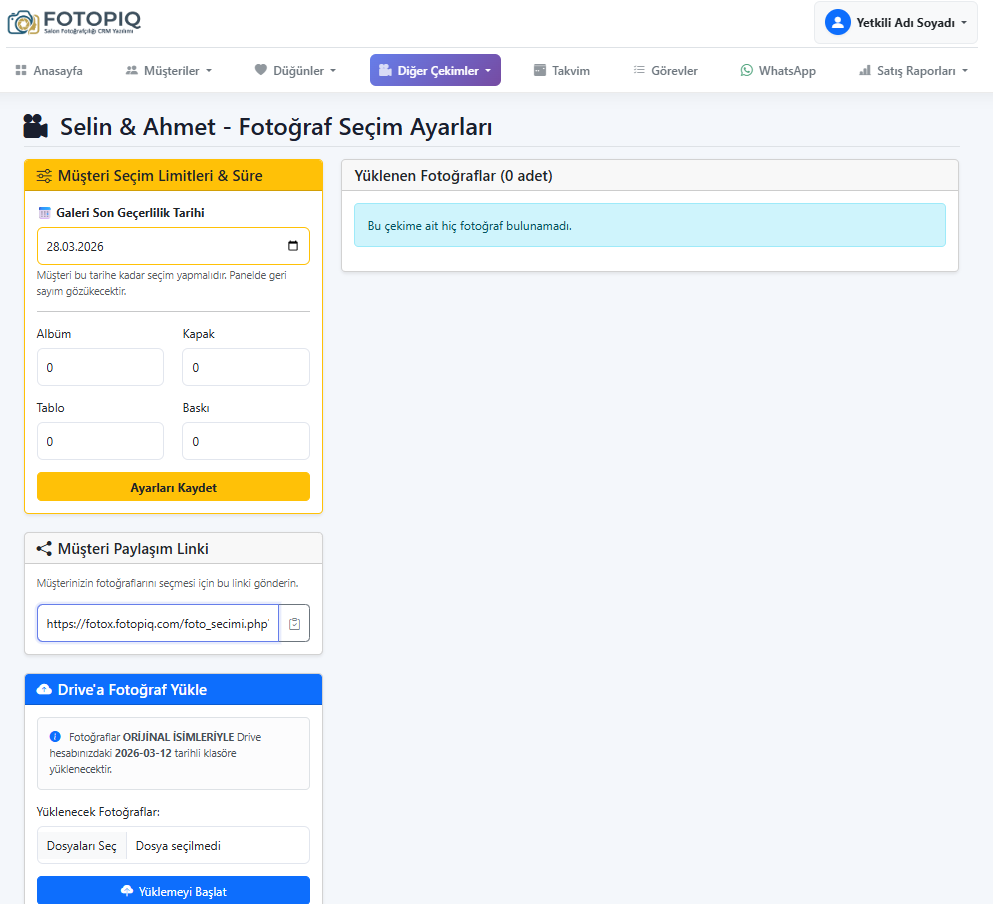The image size is (993, 904).
Task: Expand the Satış Raporları menu
Action: (x=913, y=71)
